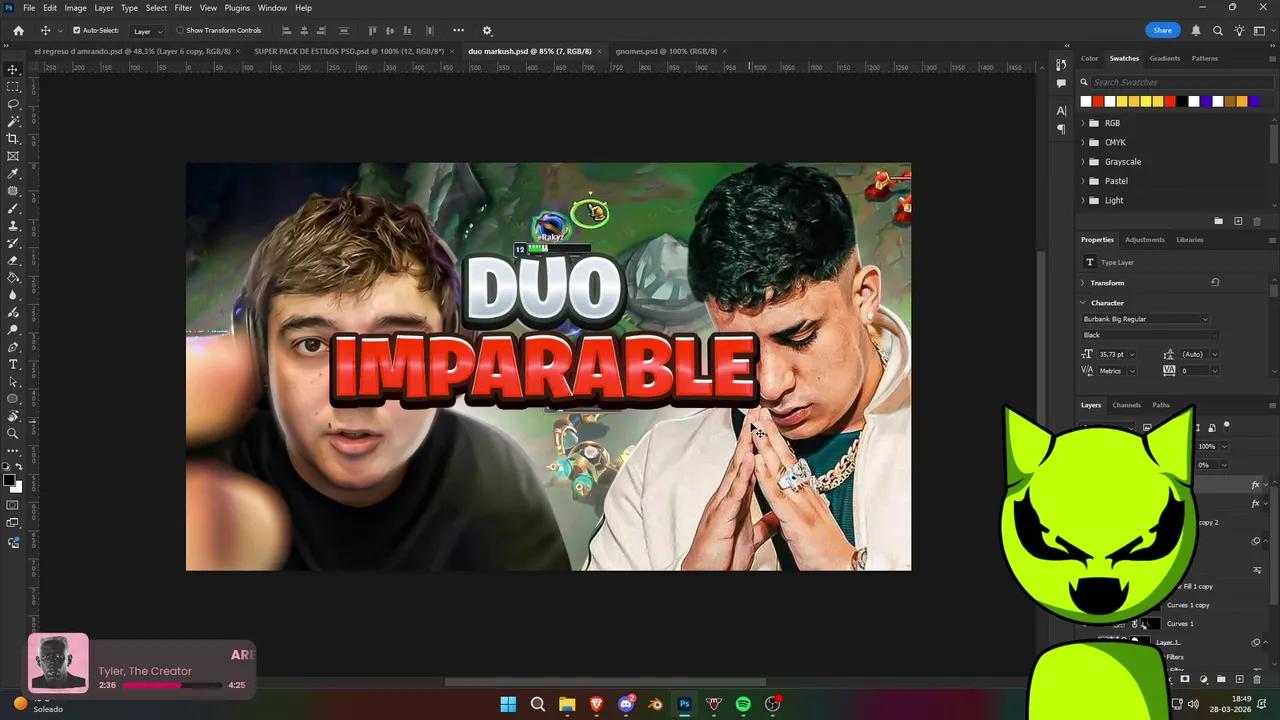Viewport: 1280px width, 720px height.
Task: Align top edges in options bar
Action: [373, 31]
